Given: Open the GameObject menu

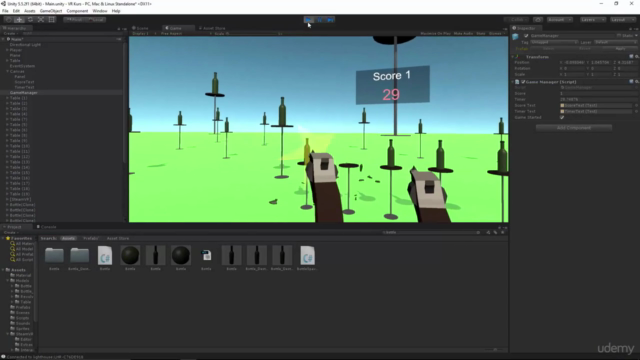Looking at the screenshot, I should point(51,11).
